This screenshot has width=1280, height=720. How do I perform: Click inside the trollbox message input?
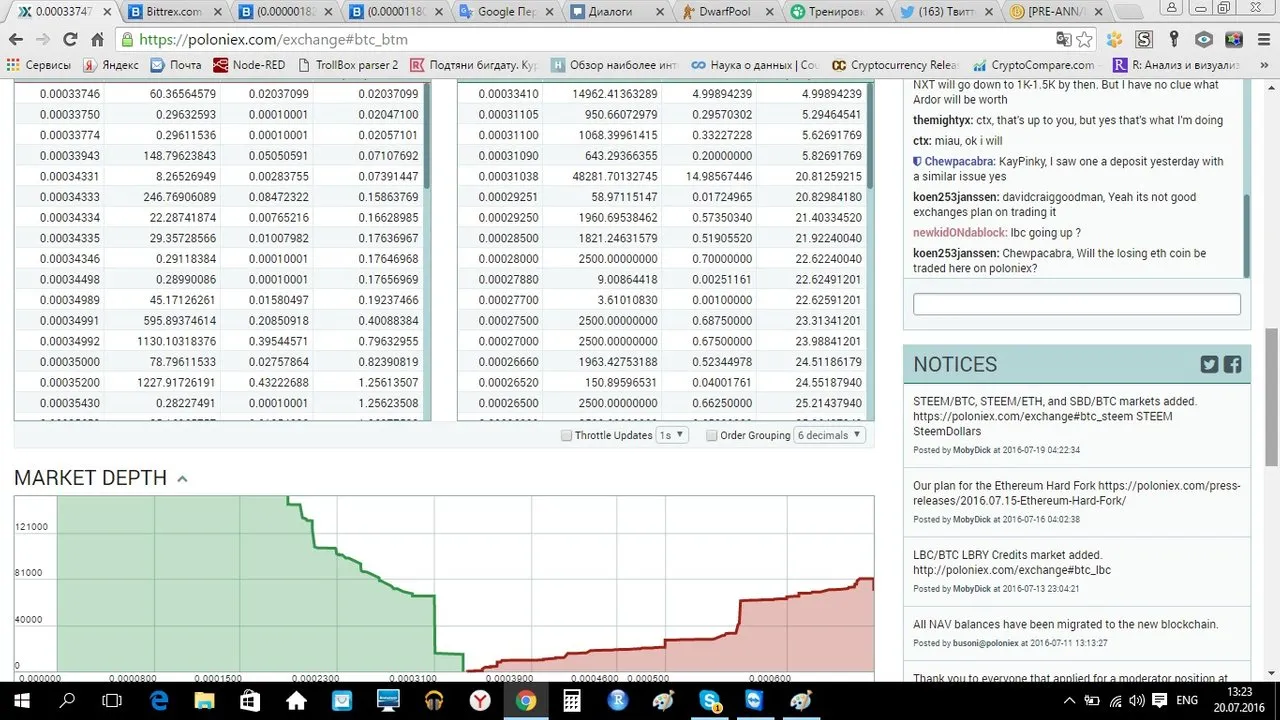tap(1077, 304)
